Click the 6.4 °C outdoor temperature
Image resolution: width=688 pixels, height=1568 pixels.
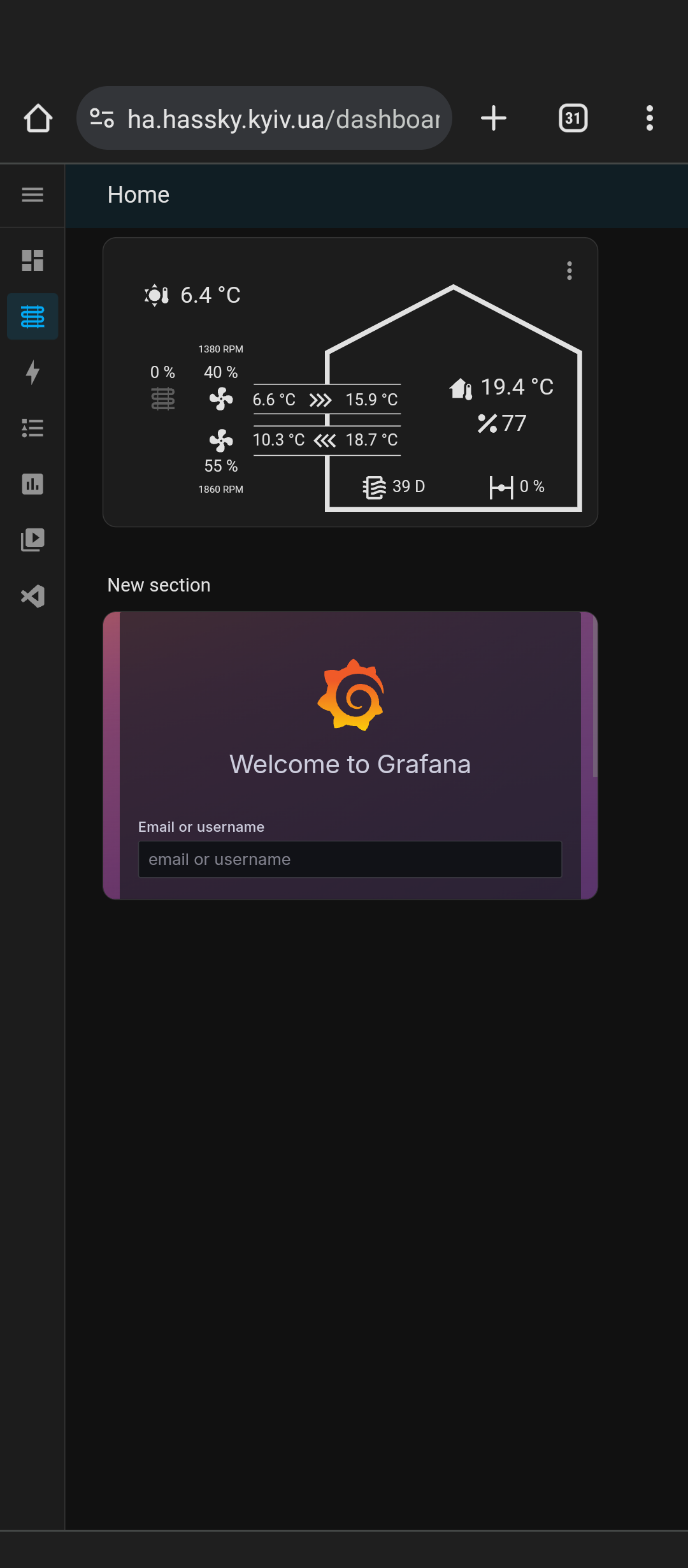point(211,295)
